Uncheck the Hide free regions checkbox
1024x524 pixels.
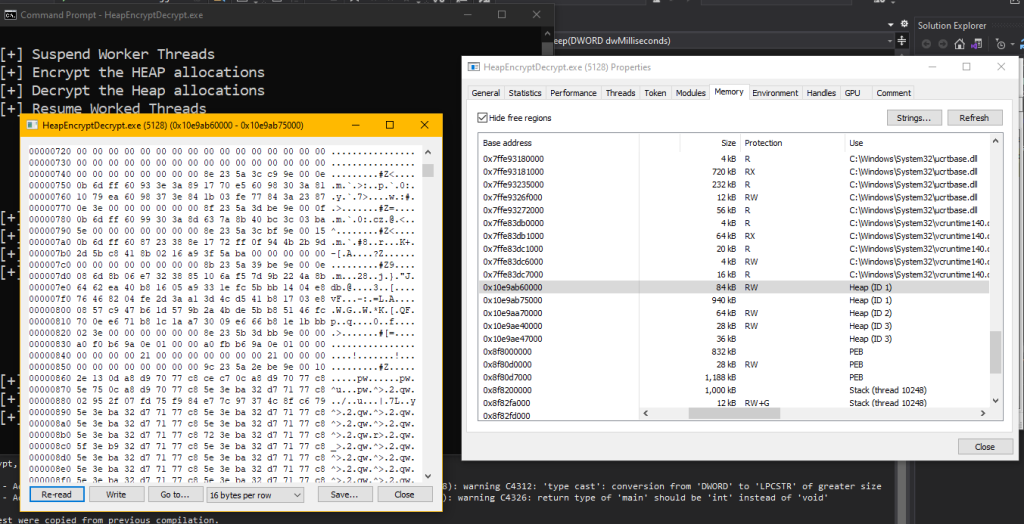tap(484, 118)
